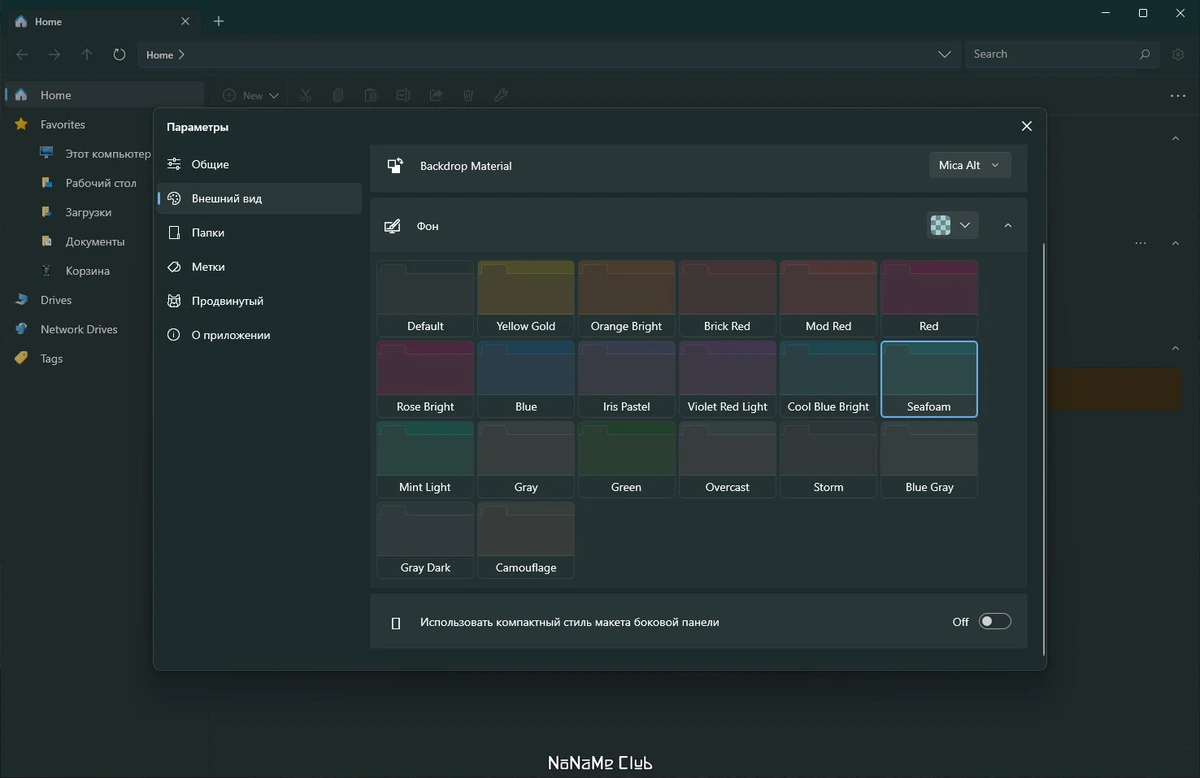Click the Copy icon in the toolbar
This screenshot has width=1200, height=778.
tap(338, 95)
